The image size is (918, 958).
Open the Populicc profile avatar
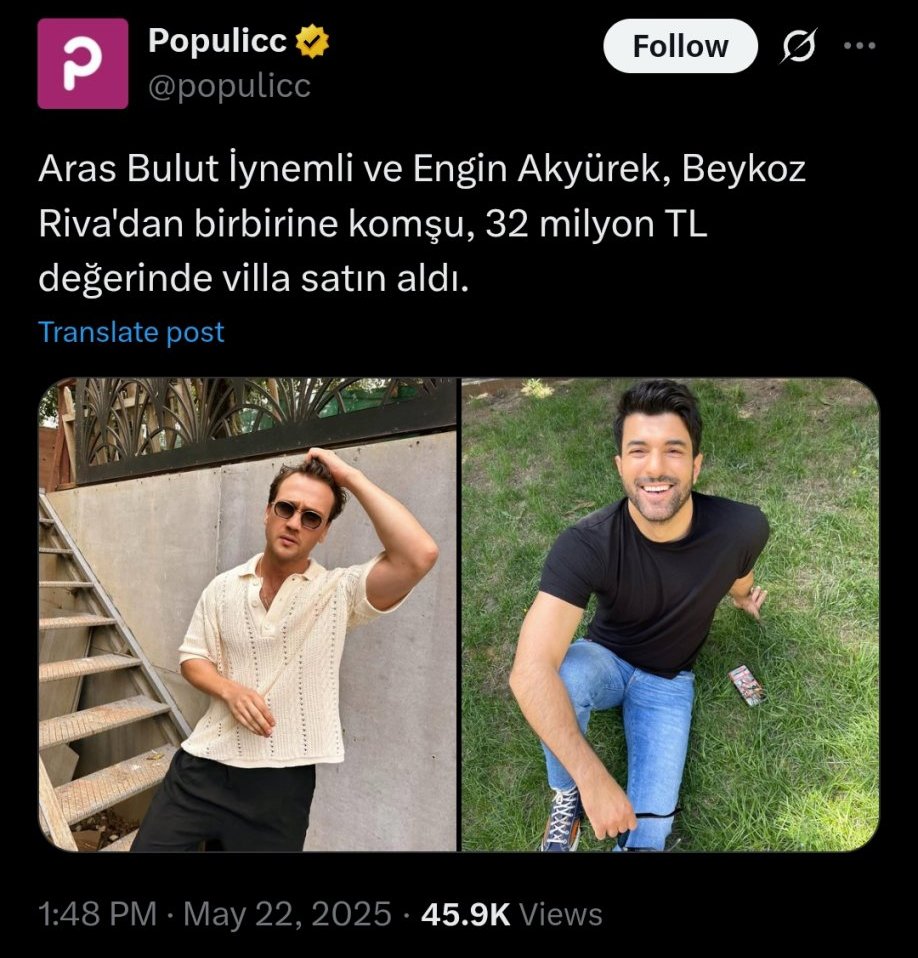83,63
